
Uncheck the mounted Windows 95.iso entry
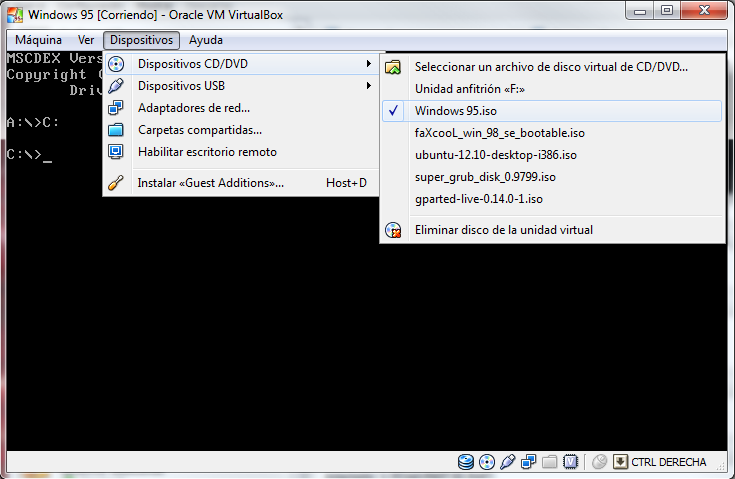552,111
